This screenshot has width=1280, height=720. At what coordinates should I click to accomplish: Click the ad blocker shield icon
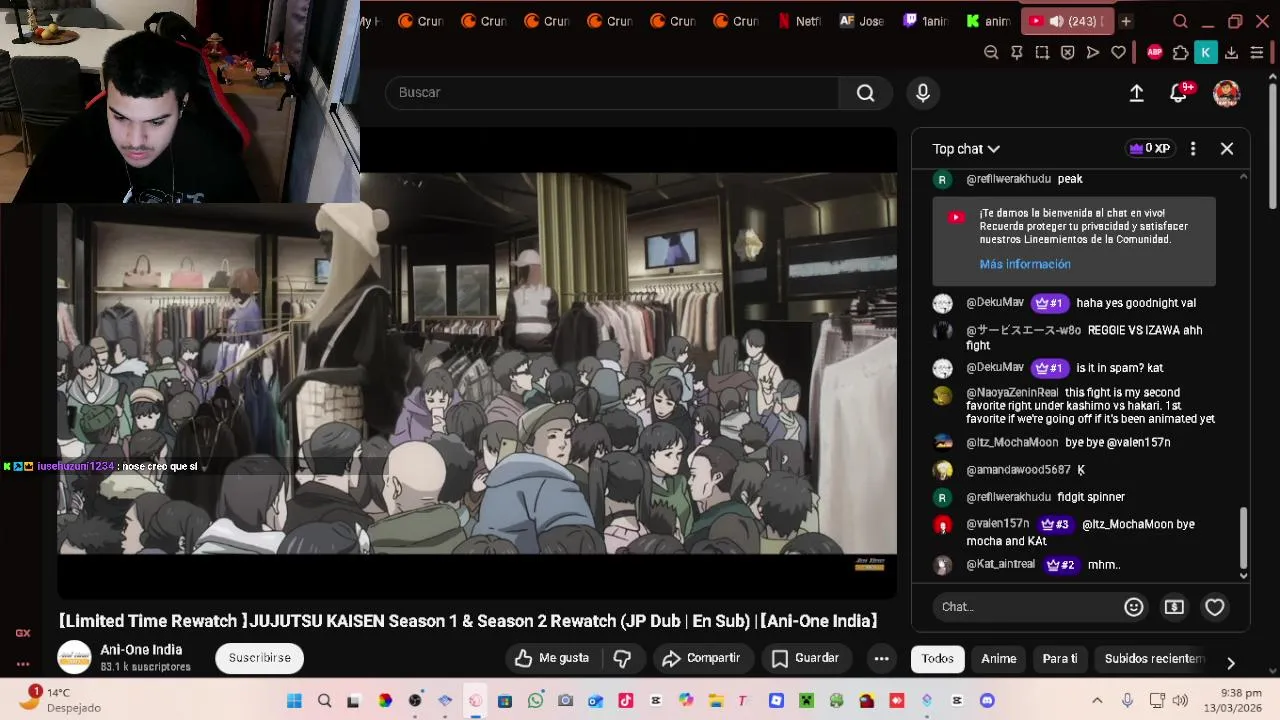pyautogui.click(x=1067, y=53)
